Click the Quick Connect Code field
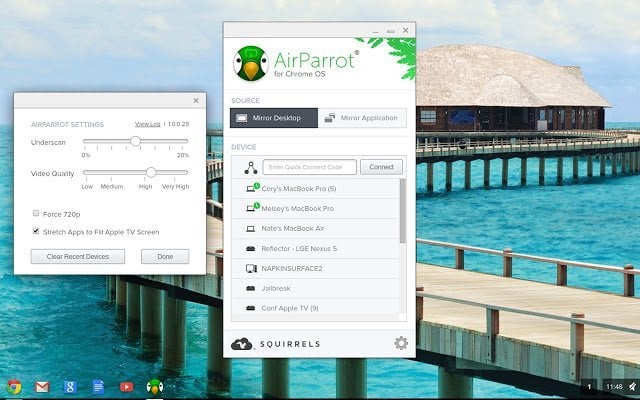640x400 pixels. [x=309, y=167]
